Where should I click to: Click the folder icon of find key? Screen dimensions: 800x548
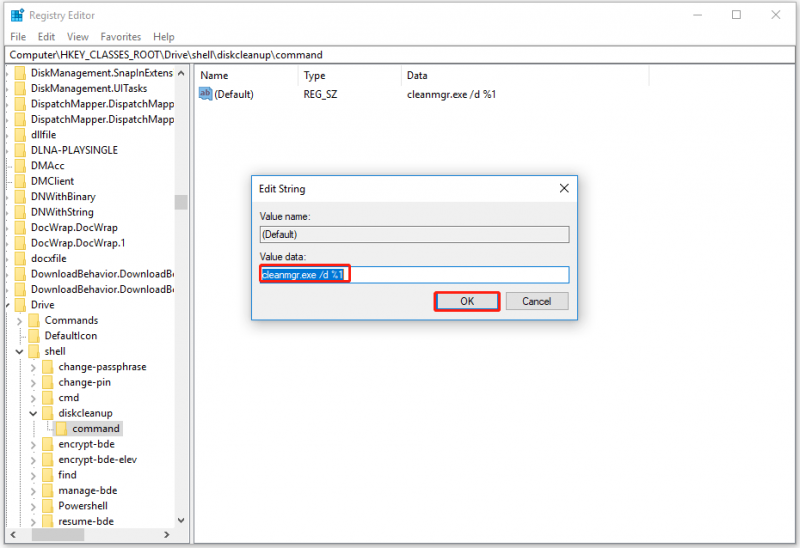(48, 475)
